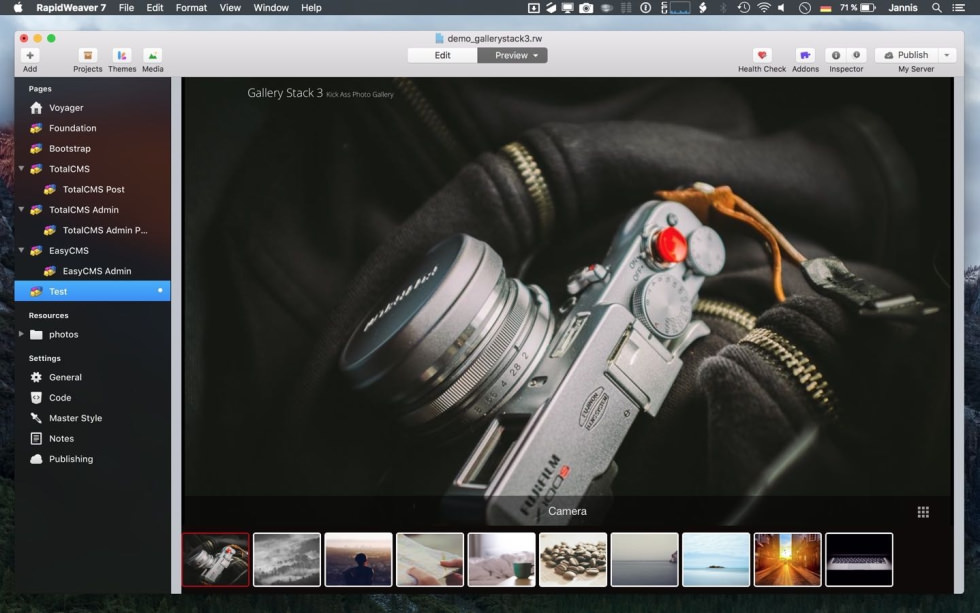Select the Test page
This screenshot has width=980, height=613.
coord(92,291)
